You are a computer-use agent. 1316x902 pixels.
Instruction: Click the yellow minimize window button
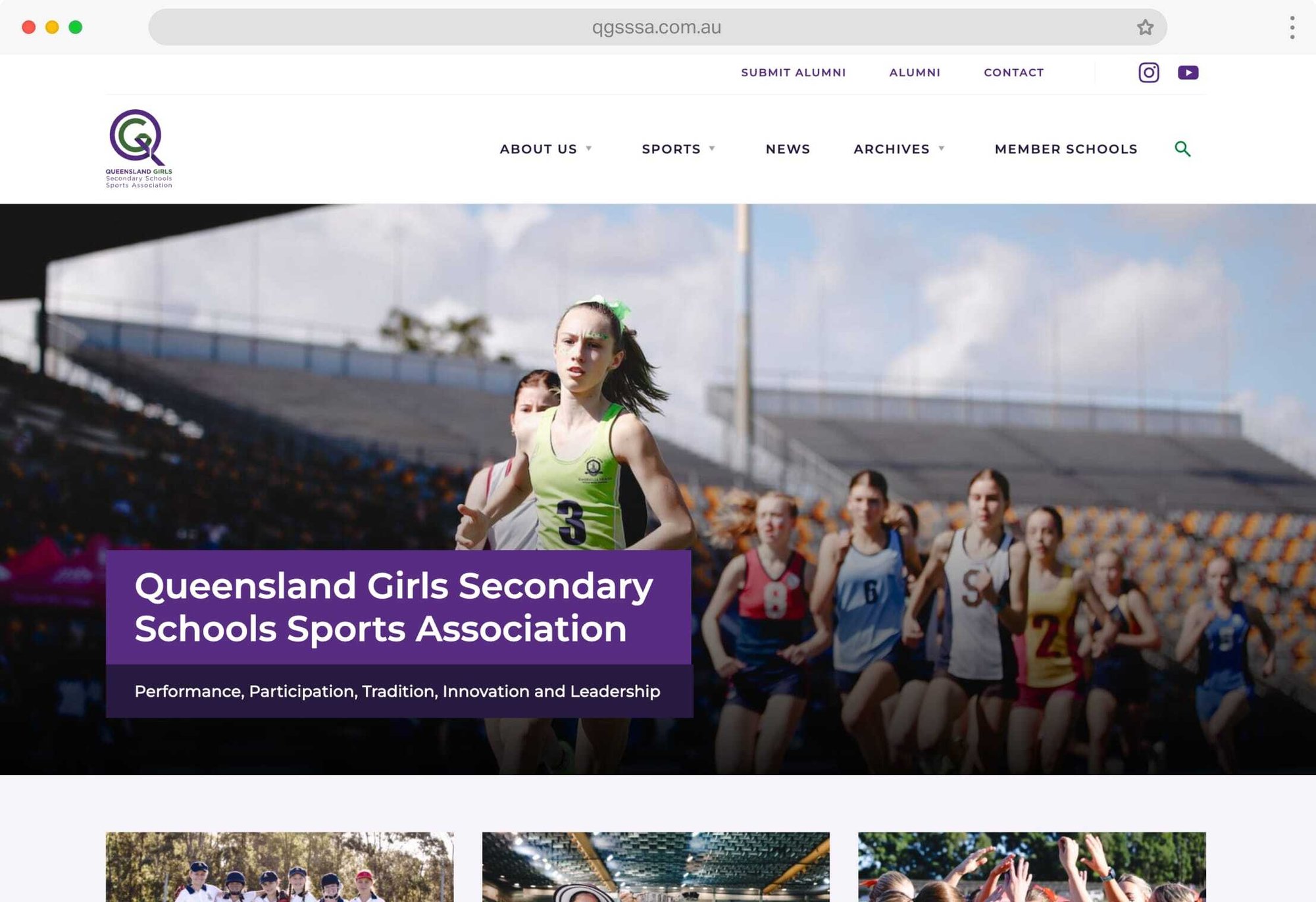52,27
